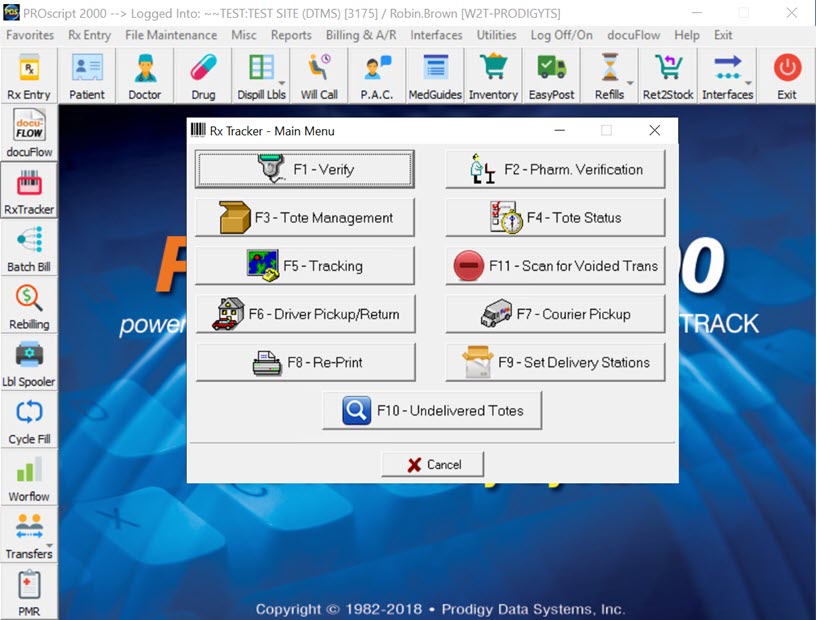Screen dimensions: 817x620
Task: Open the Inventory cart icon
Action: (x=493, y=77)
